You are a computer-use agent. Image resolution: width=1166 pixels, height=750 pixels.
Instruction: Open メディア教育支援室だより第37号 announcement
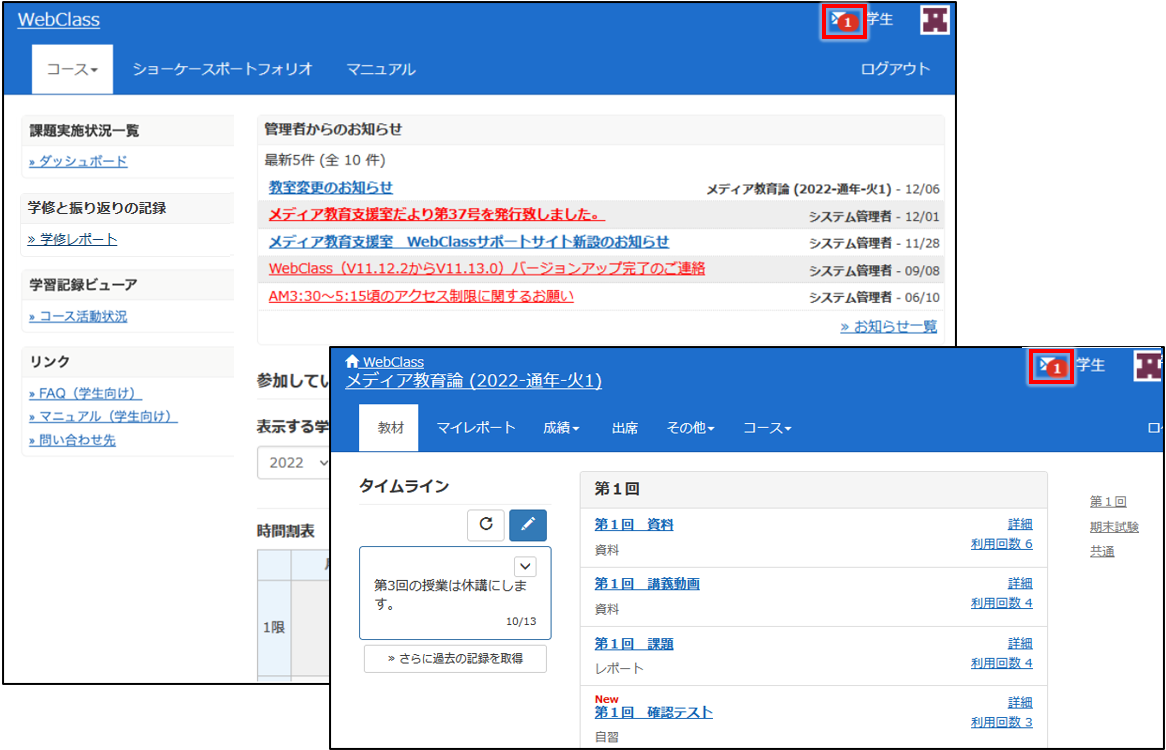pos(437,214)
